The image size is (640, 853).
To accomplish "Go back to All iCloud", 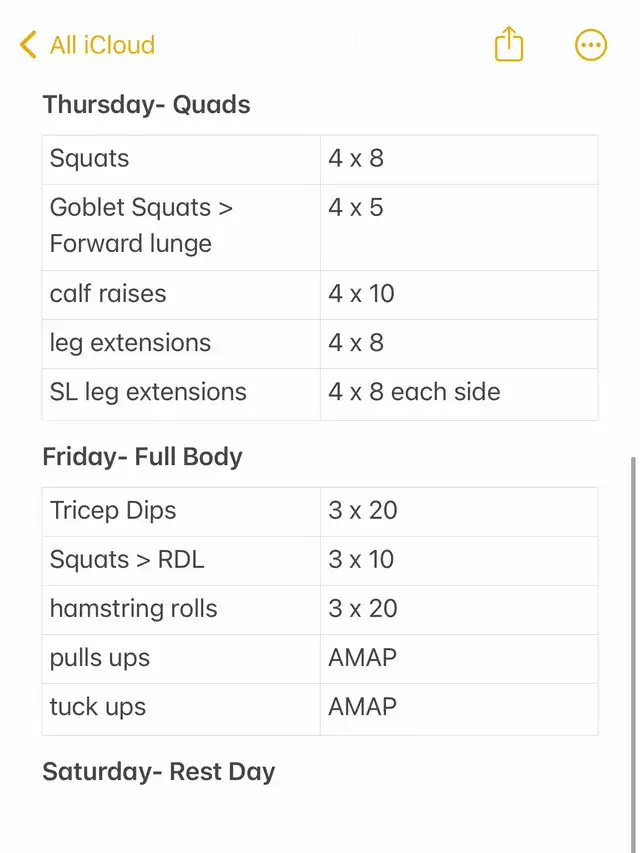I will (101, 45).
